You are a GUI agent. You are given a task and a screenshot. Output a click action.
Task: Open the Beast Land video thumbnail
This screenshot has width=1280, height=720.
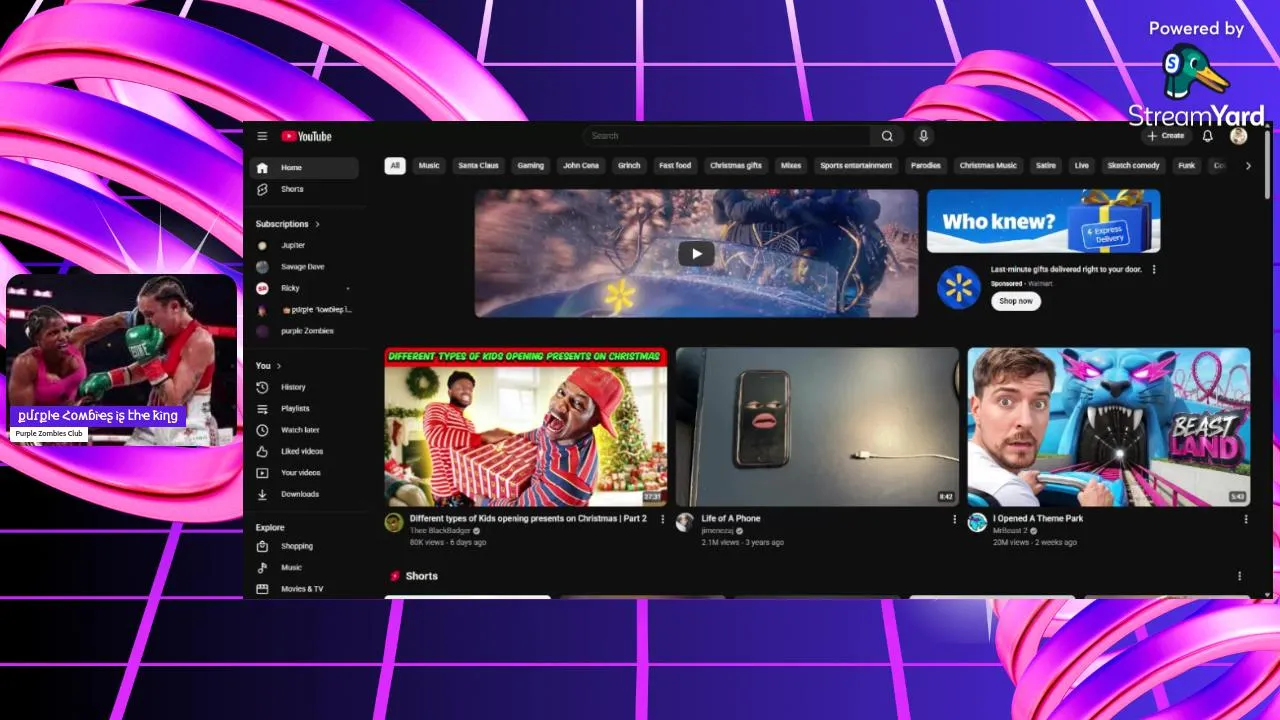(1109, 427)
